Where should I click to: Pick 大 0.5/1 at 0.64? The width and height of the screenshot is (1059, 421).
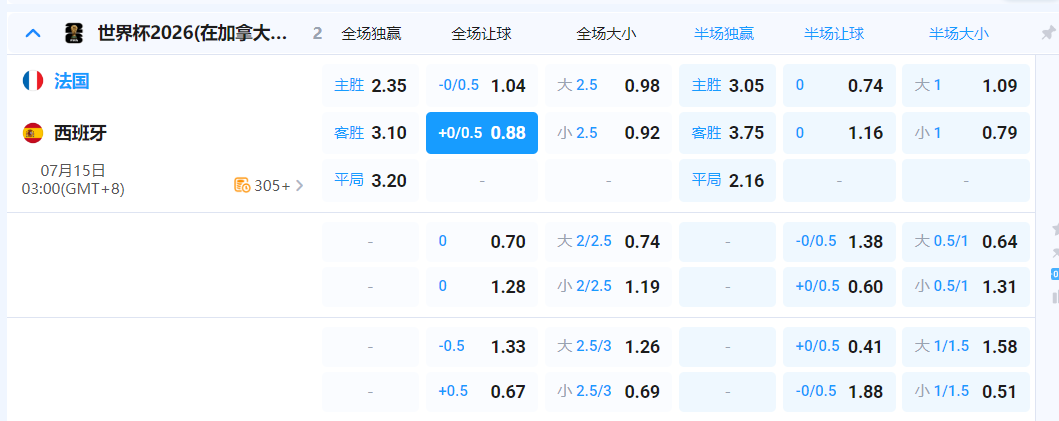point(966,242)
